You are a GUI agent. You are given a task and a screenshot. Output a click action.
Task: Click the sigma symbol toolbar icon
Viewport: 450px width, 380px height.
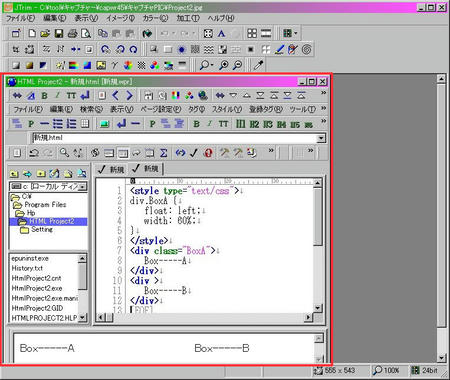163,153
